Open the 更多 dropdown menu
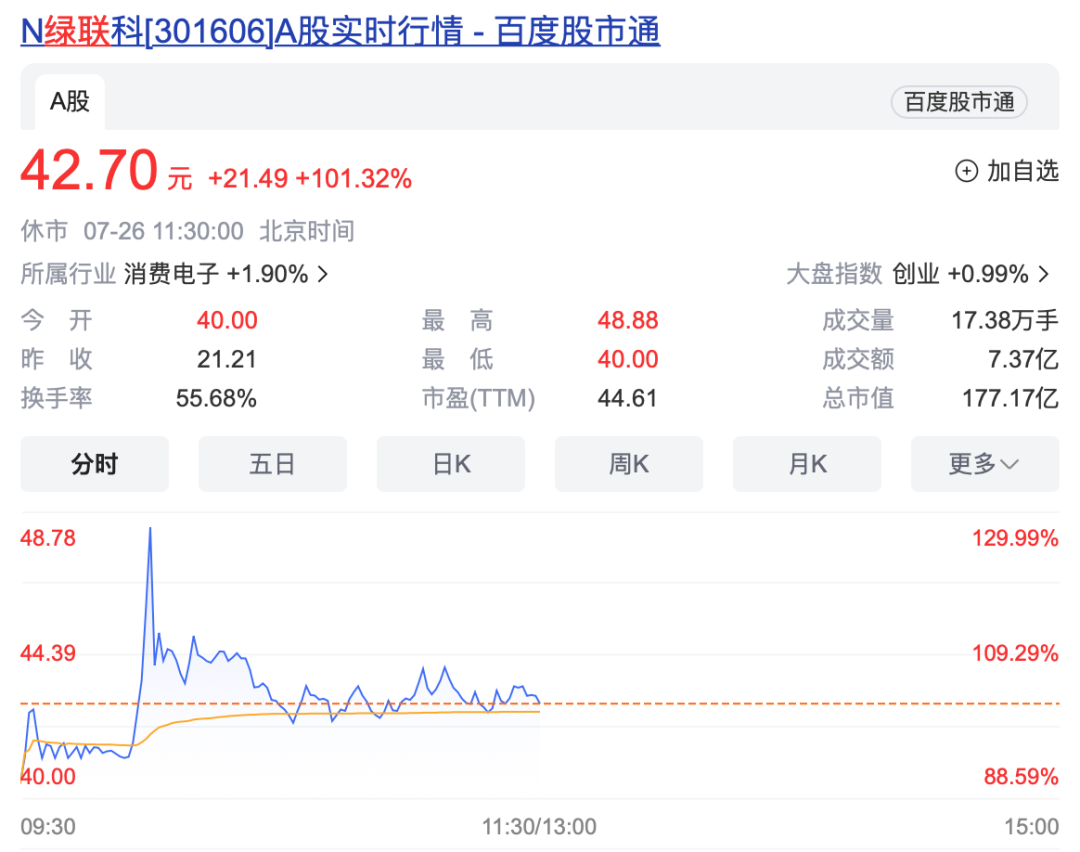The height and width of the screenshot is (852, 1080). point(984,464)
